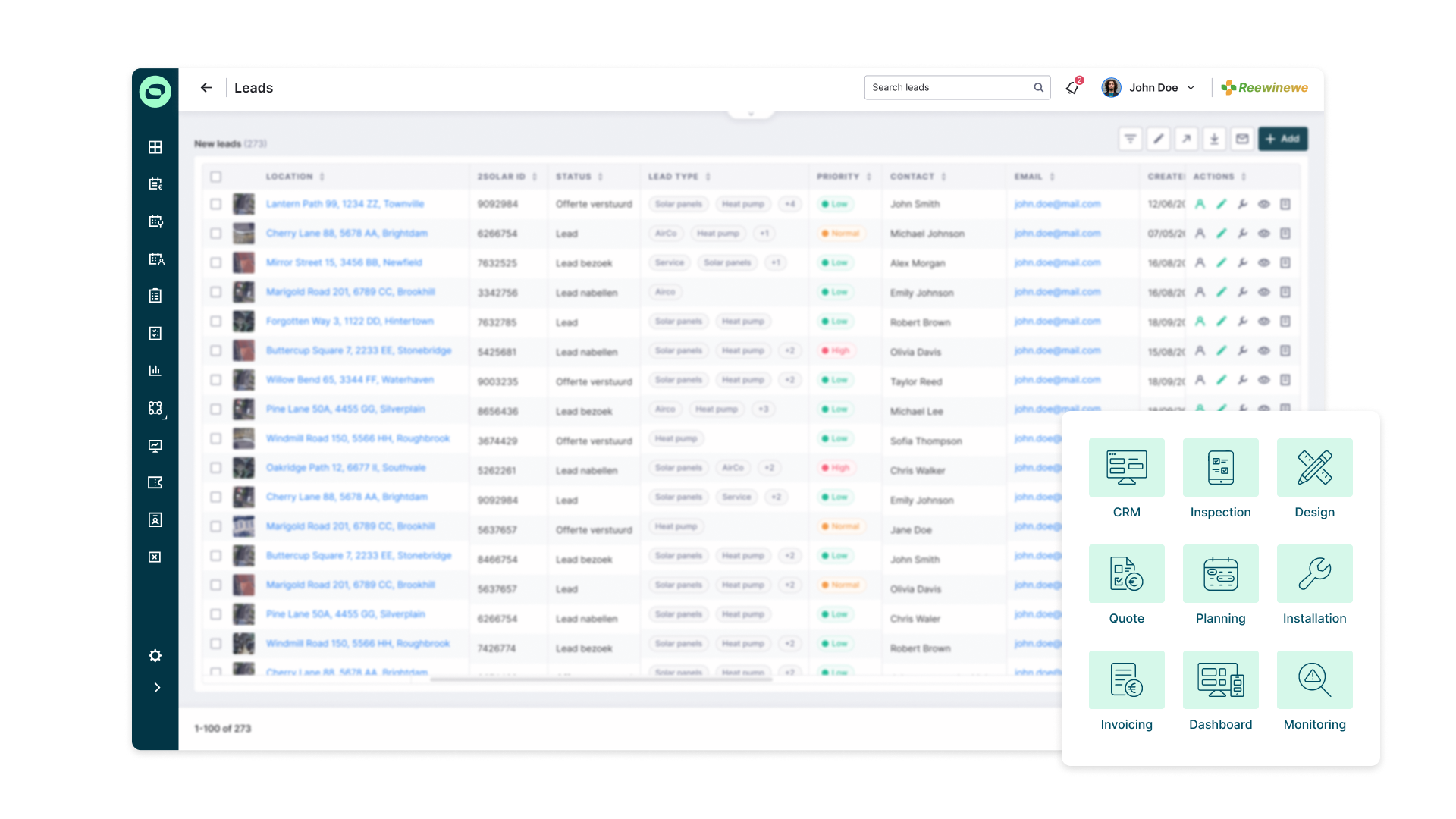Check the Cherry Lane 88 row checkbox
Screen dimensions: 1456x819
coord(216,234)
